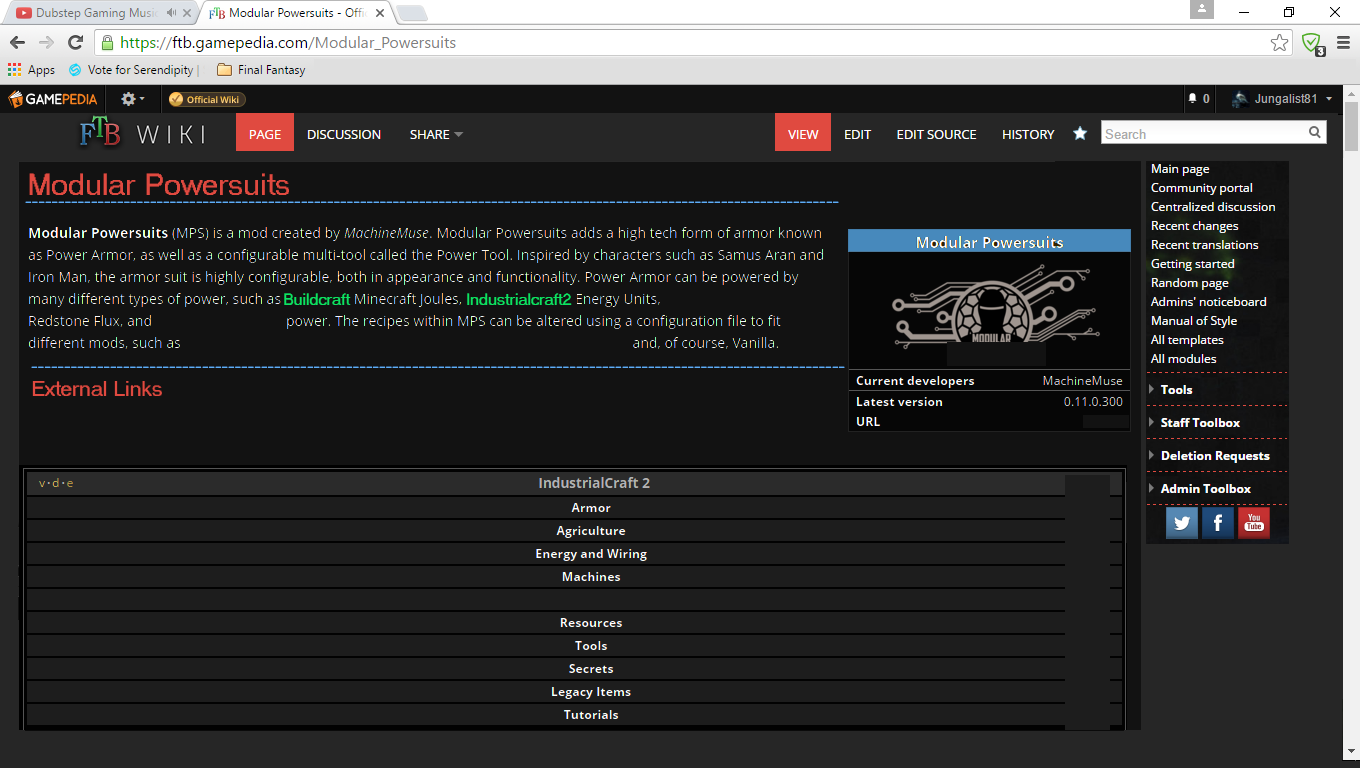The height and width of the screenshot is (768, 1360).
Task: Select the PAGE tab
Action: (x=265, y=134)
